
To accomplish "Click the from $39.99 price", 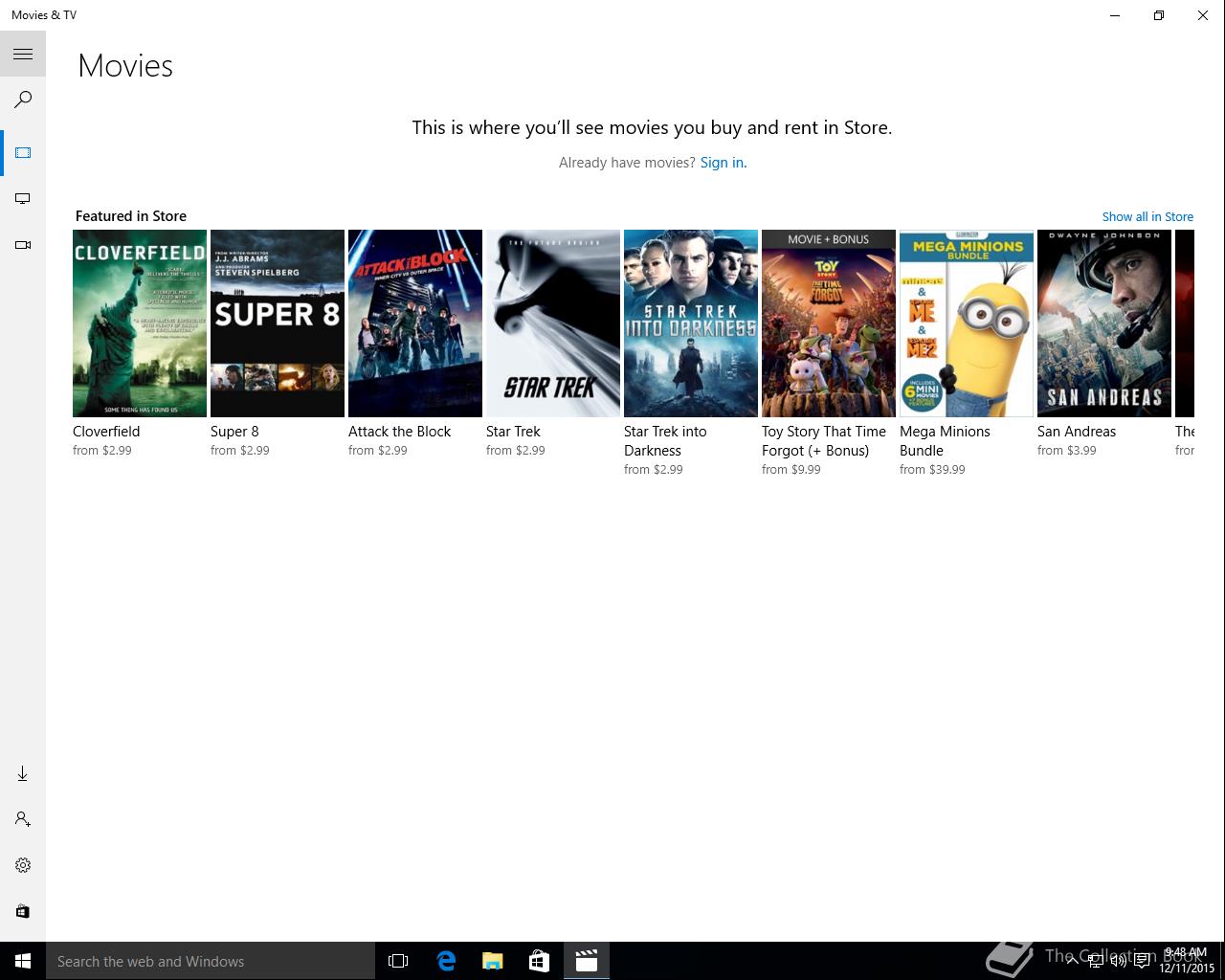I will point(932,470).
